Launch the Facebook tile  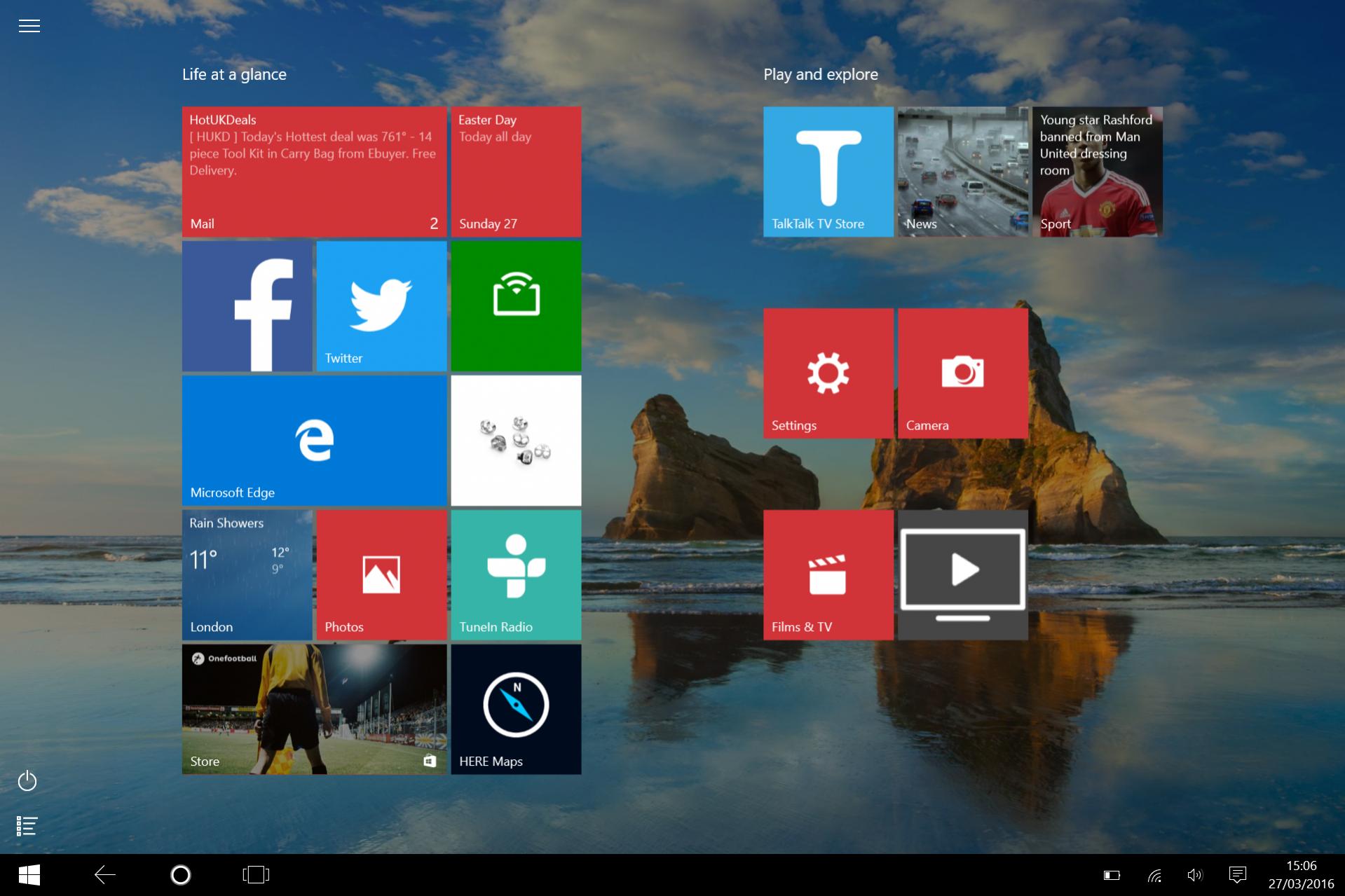click(x=247, y=306)
